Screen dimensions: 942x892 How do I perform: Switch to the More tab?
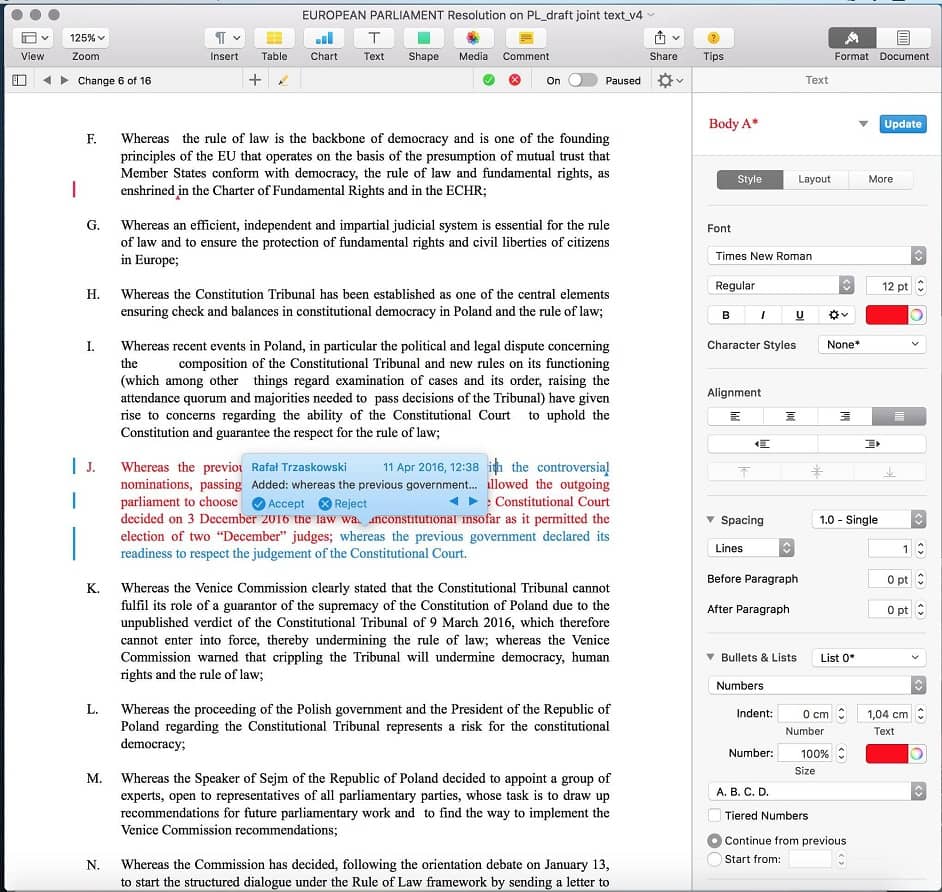click(880, 179)
